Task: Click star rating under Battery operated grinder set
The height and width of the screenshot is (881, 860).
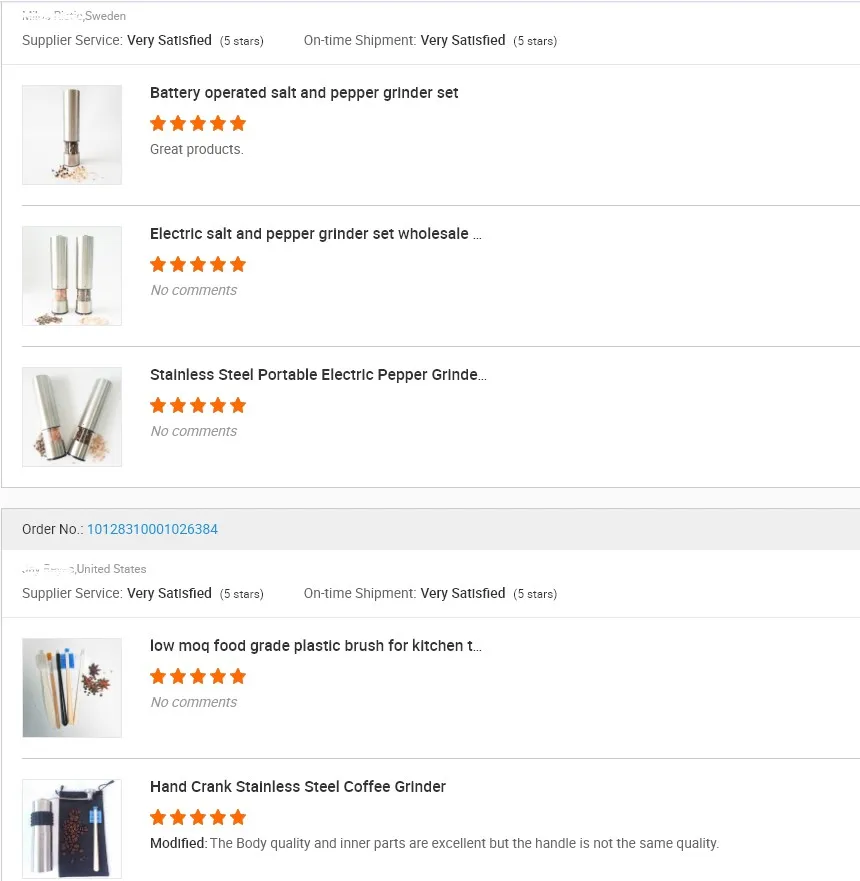Action: pyautogui.click(x=198, y=124)
